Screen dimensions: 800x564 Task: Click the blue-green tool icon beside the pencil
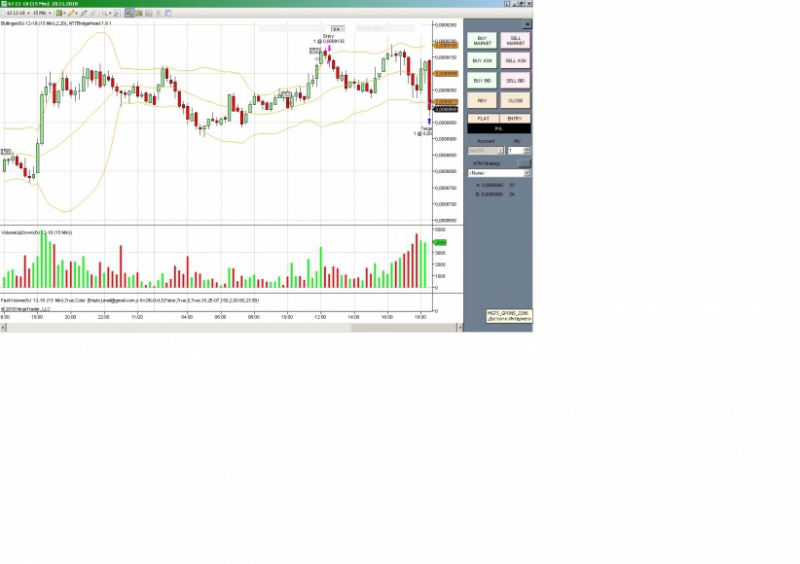(84, 13)
